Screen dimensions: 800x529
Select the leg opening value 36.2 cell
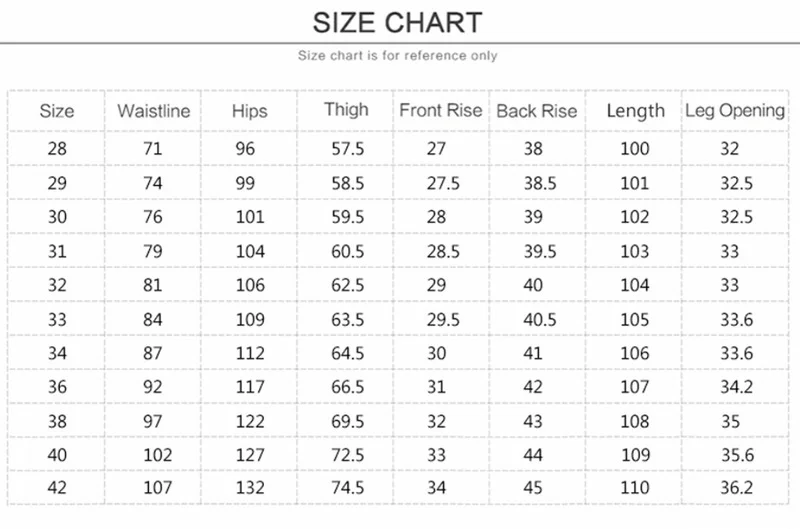point(735,488)
